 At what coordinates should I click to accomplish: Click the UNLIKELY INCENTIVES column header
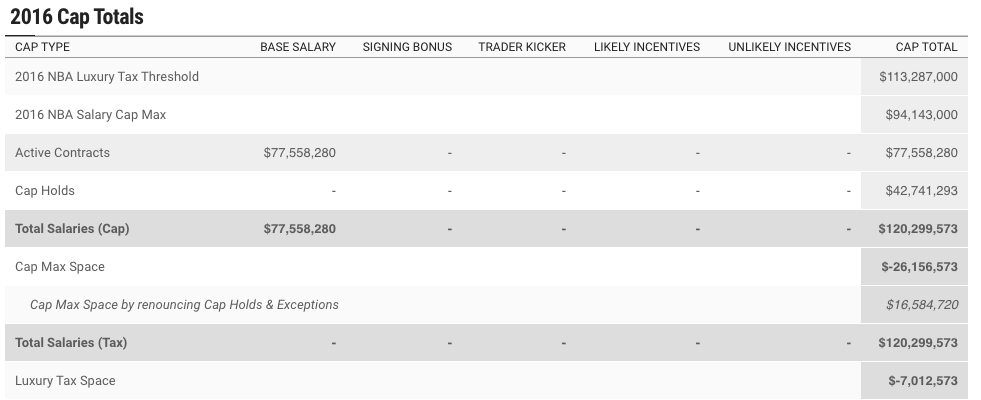click(x=789, y=47)
